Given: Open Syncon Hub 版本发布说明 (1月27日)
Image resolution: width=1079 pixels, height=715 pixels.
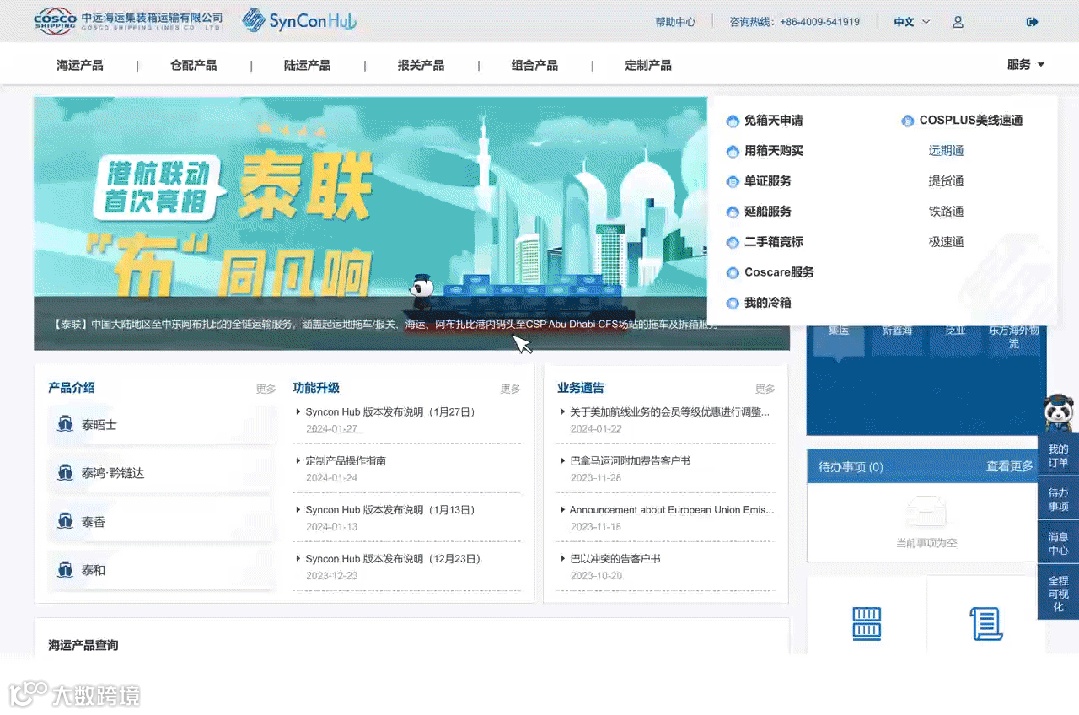Looking at the screenshot, I should pyautogui.click(x=390, y=412).
